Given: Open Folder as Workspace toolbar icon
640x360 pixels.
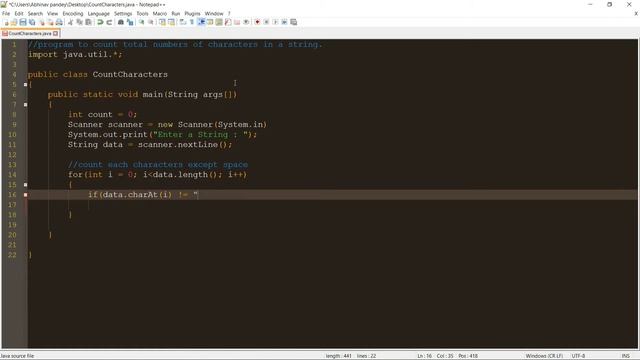Looking at the screenshot, I should [237, 22].
